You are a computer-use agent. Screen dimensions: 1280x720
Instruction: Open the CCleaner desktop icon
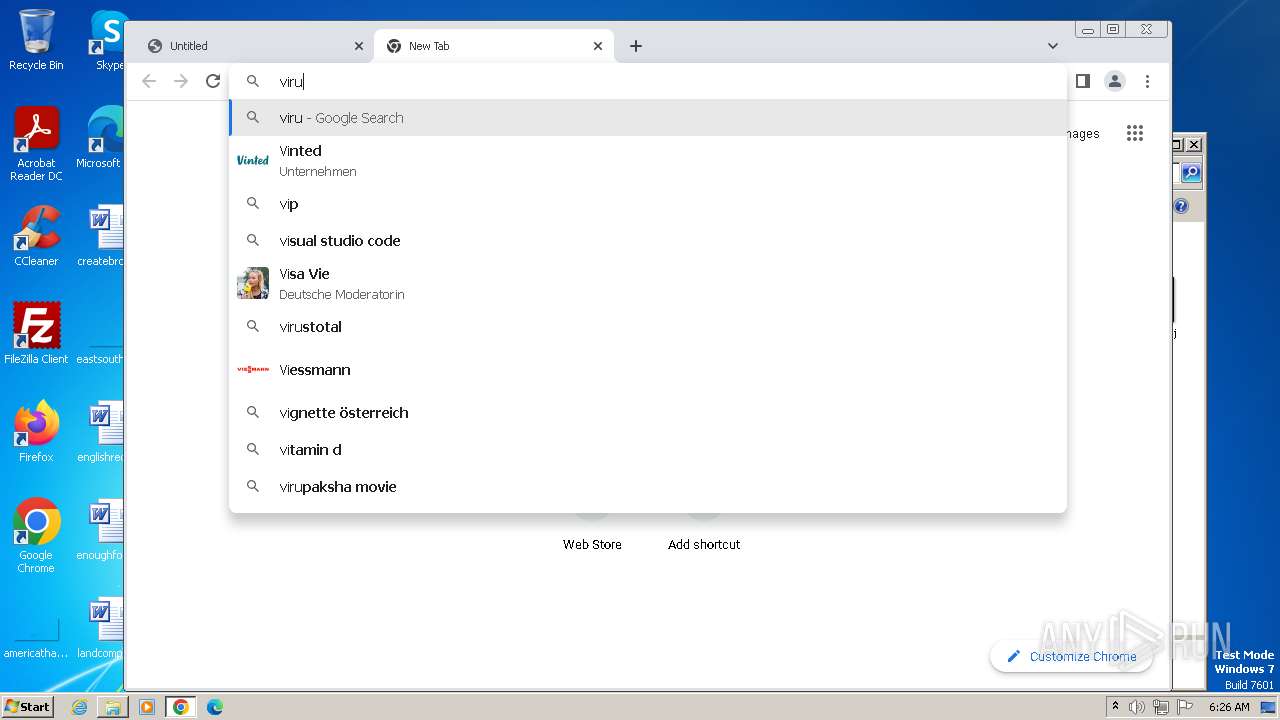coord(36,237)
